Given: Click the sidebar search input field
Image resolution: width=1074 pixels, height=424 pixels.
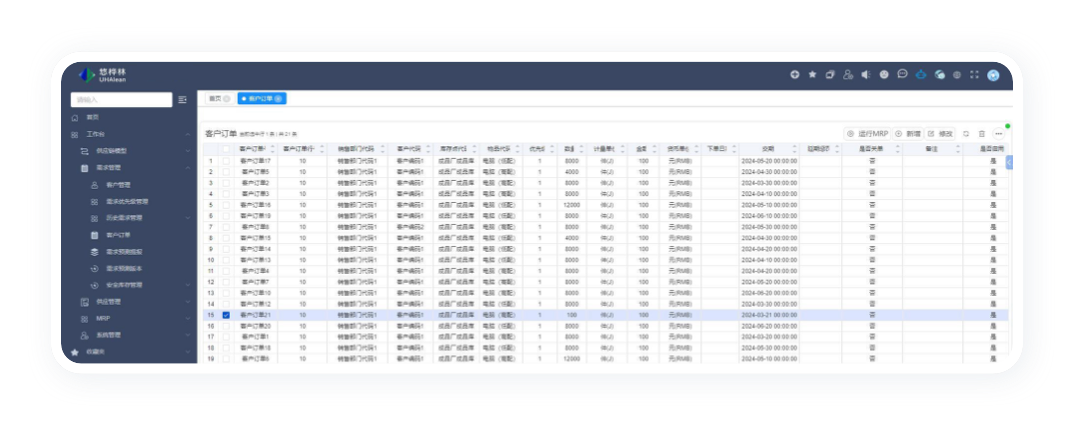Looking at the screenshot, I should 121,100.
